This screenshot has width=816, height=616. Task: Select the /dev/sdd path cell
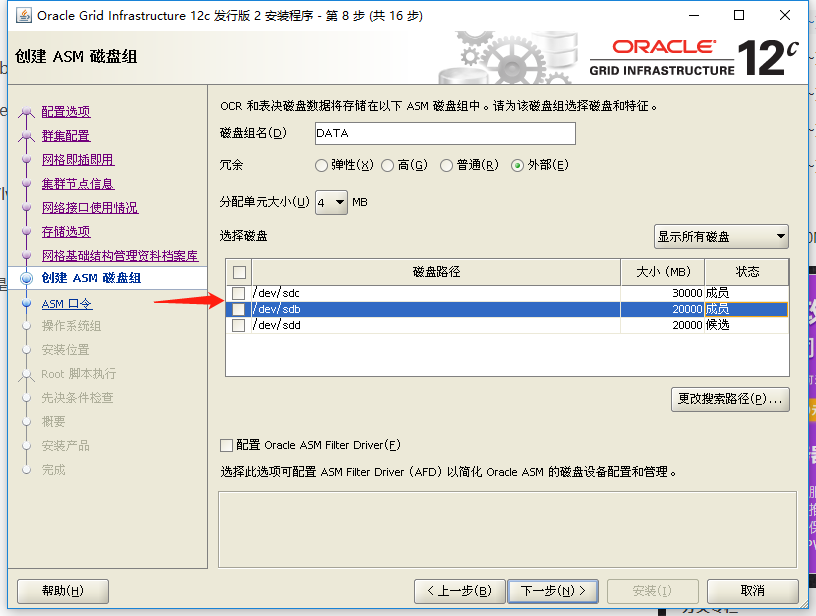tap(436, 326)
